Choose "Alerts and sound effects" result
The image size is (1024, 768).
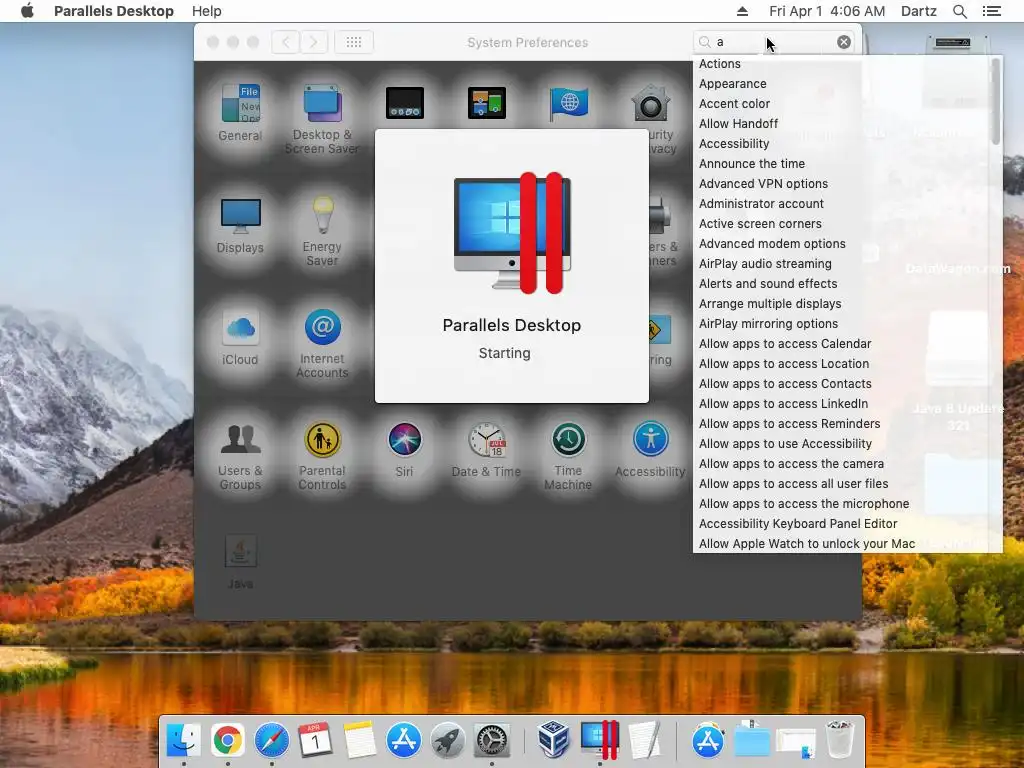coord(768,283)
